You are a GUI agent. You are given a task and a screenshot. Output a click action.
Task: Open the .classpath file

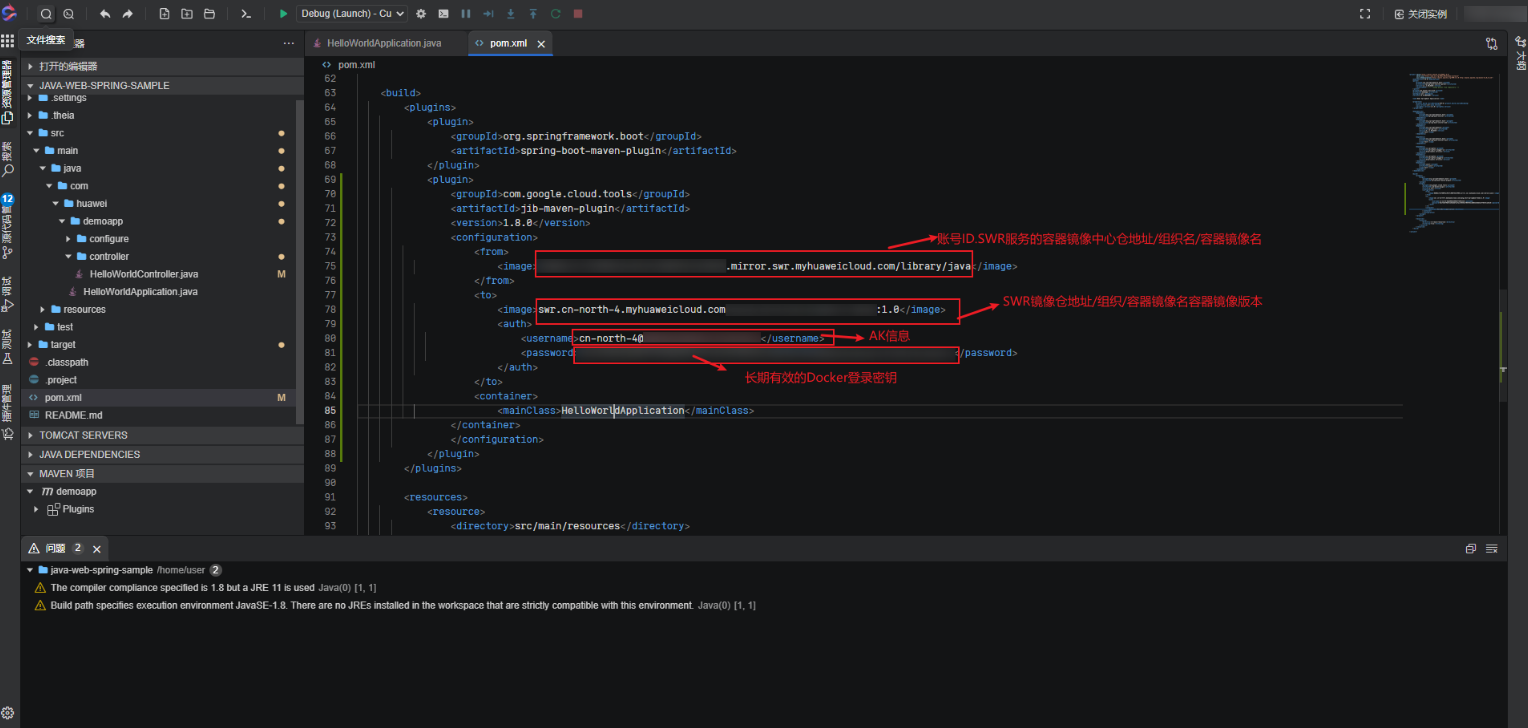point(66,362)
